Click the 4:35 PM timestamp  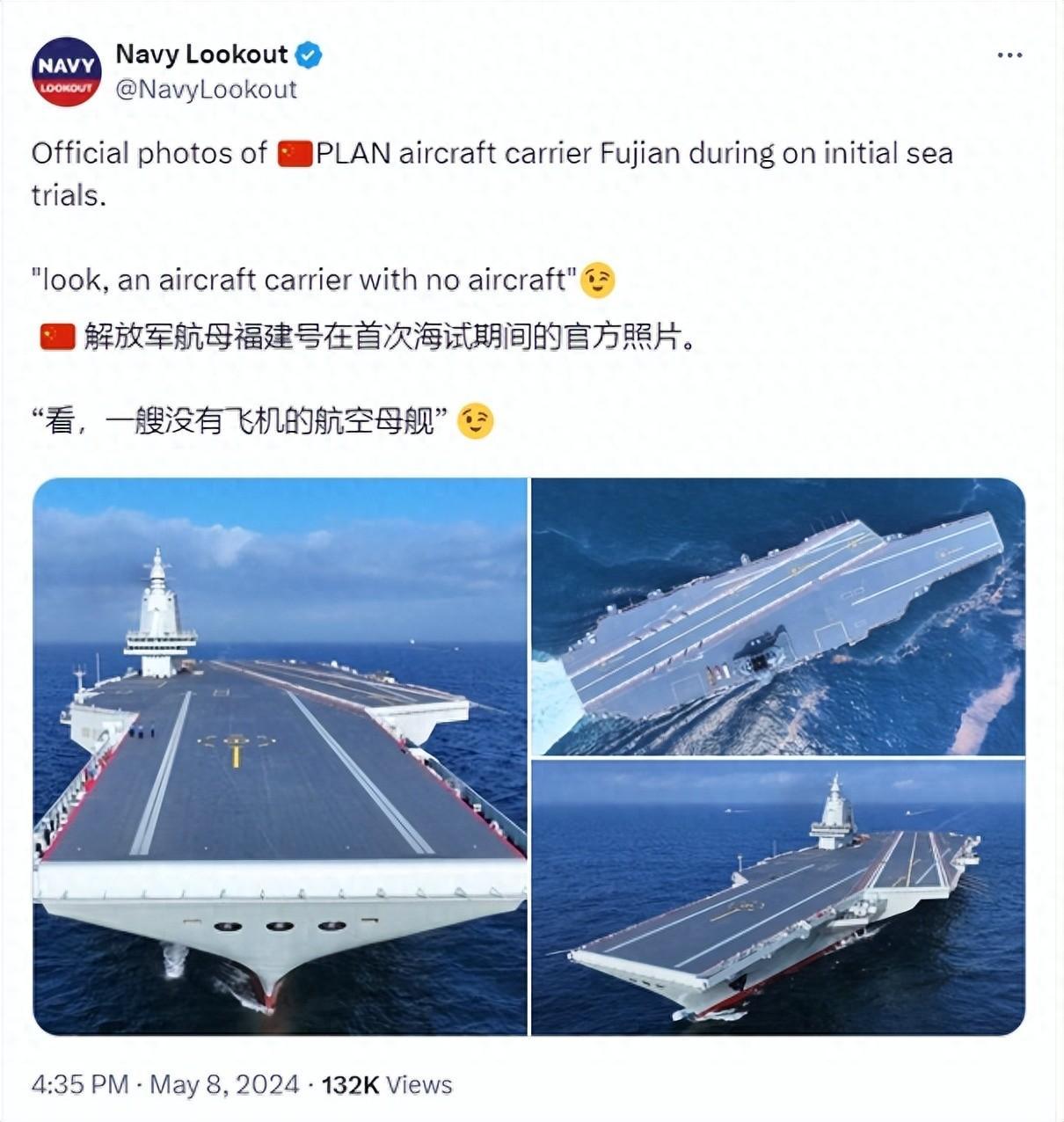coord(80,1084)
